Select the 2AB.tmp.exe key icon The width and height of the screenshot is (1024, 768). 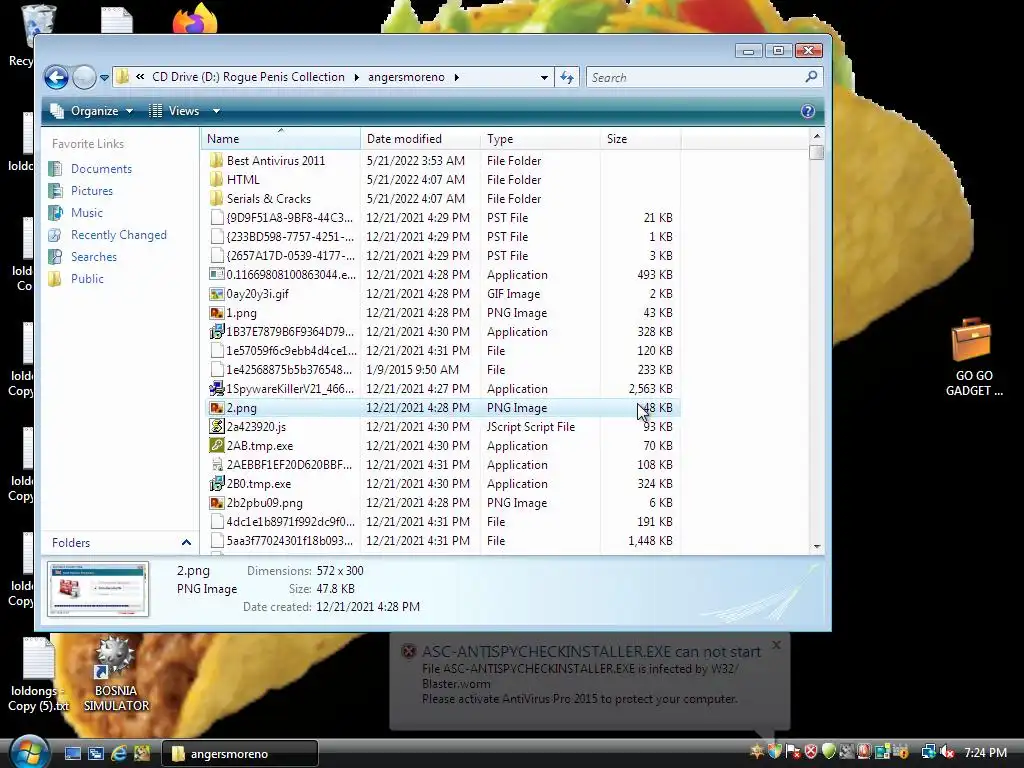tap(217, 445)
